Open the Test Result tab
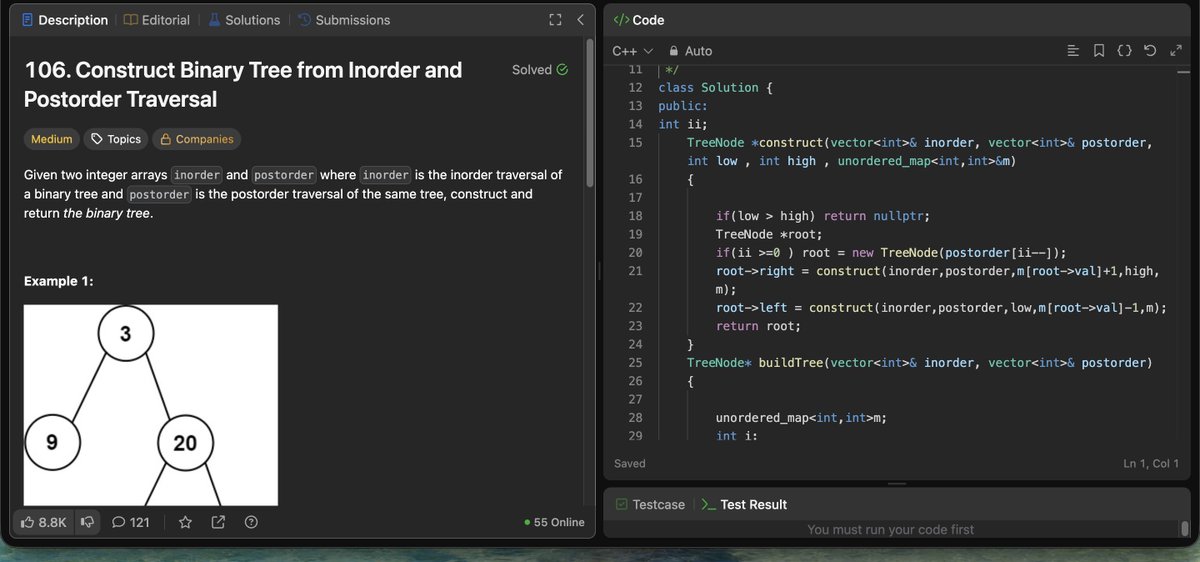The height and width of the screenshot is (562, 1200). [x=745, y=505]
